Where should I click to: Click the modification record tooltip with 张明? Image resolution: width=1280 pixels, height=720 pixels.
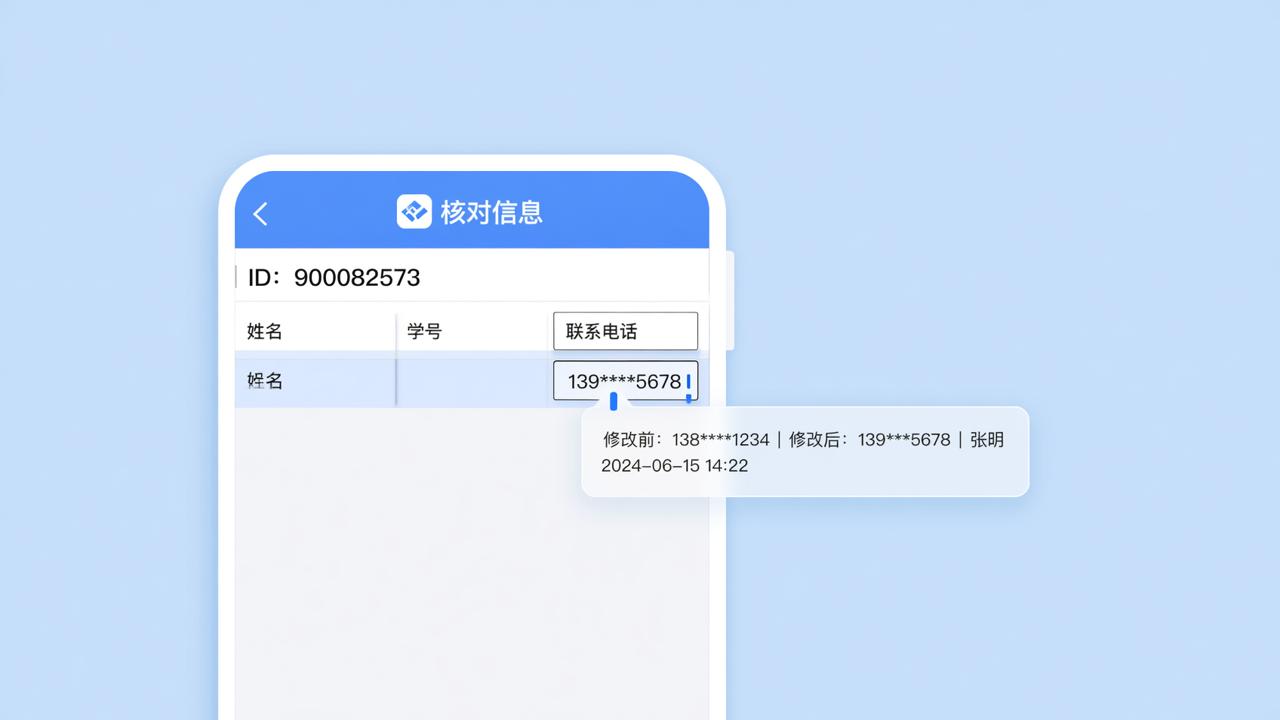[x=805, y=451]
